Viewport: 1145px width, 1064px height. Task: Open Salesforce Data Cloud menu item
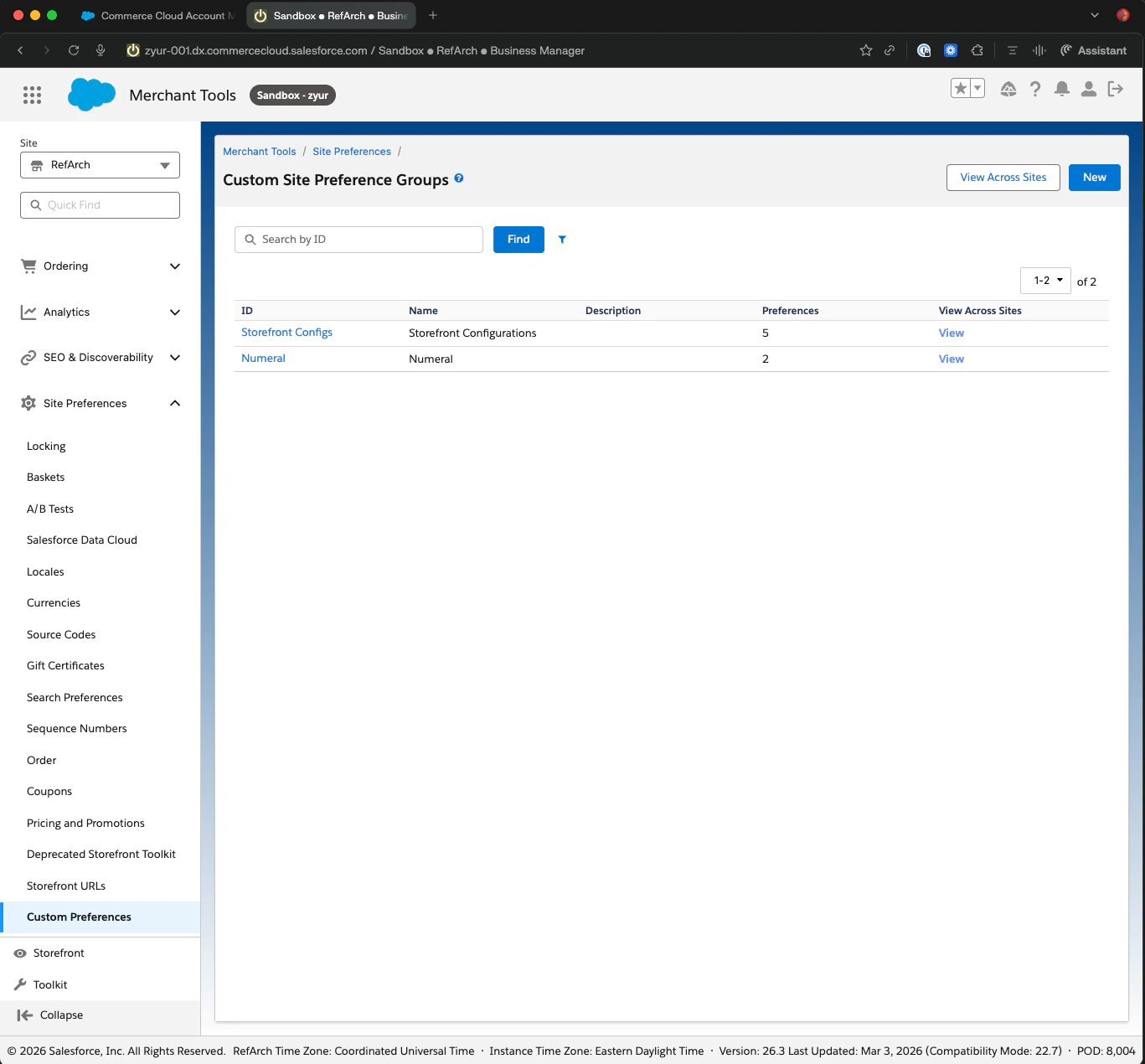tap(82, 540)
